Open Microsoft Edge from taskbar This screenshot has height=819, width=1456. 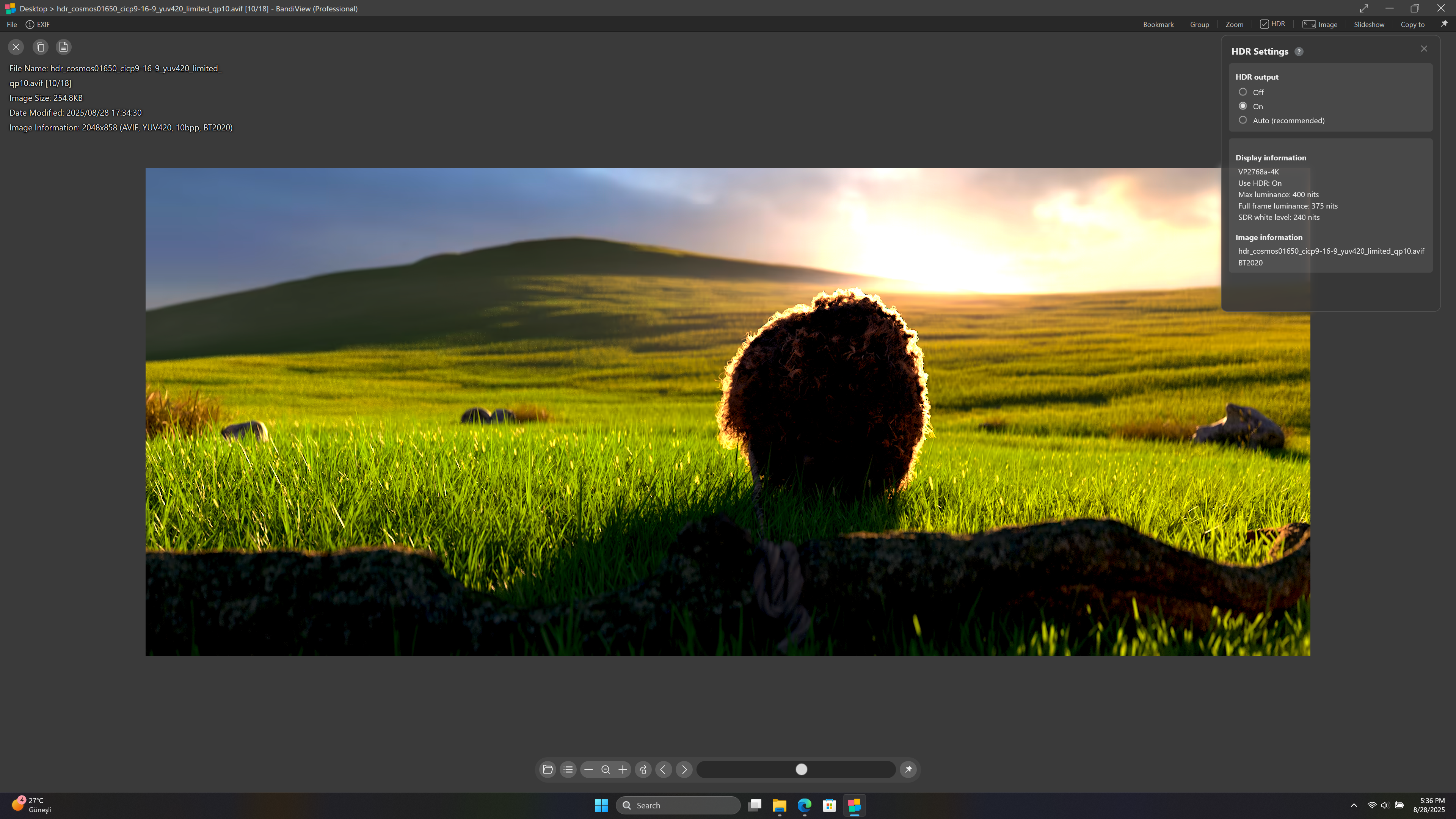tap(804, 805)
